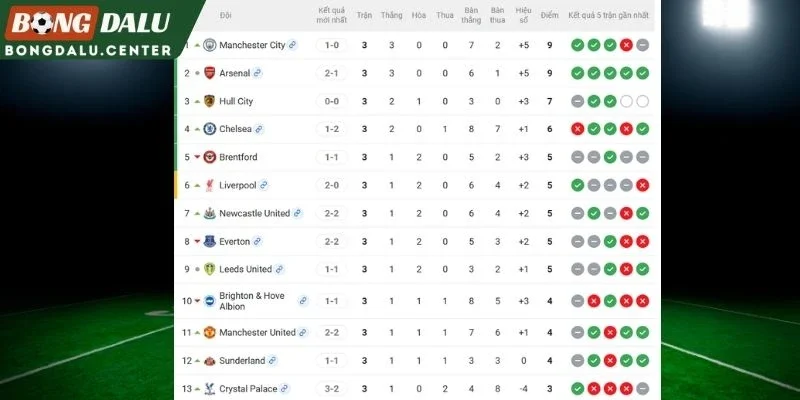Click the Arsenal club crest icon

coord(210,73)
